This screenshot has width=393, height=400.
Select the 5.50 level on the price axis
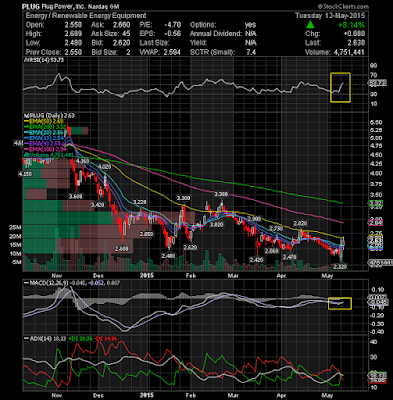(376, 122)
